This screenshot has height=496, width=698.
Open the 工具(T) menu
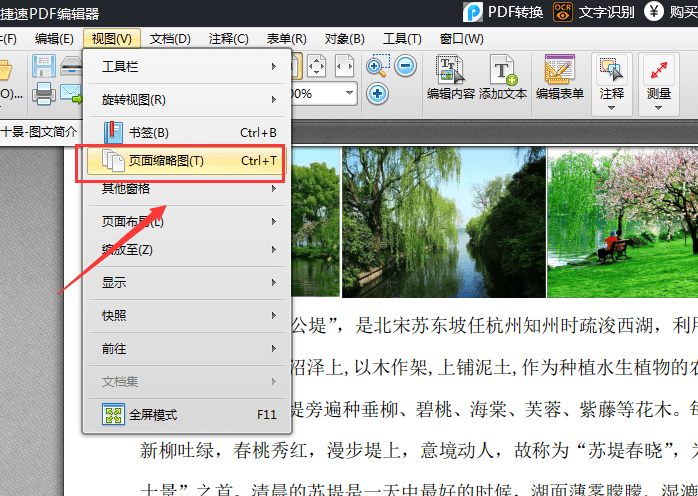tap(402, 39)
